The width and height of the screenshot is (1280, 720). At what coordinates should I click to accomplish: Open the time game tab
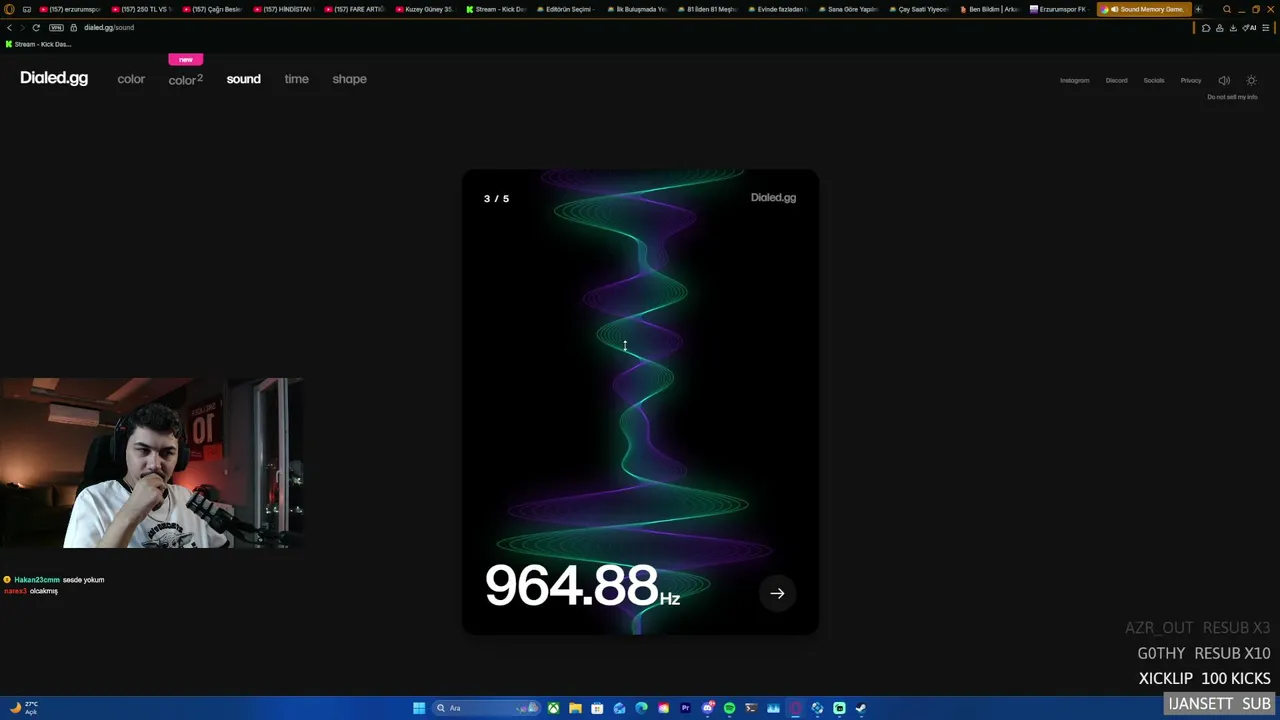[296, 79]
